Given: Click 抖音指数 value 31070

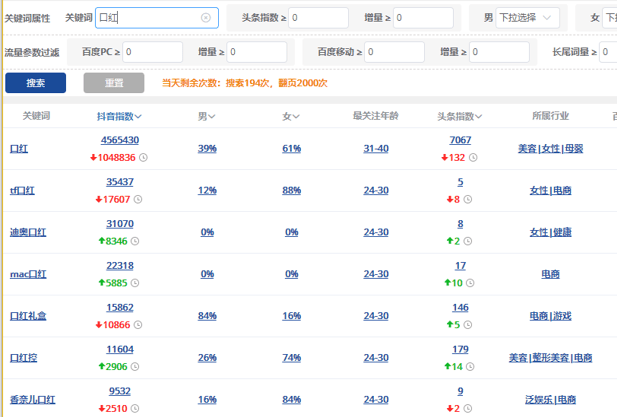Looking at the screenshot, I should (120, 224).
